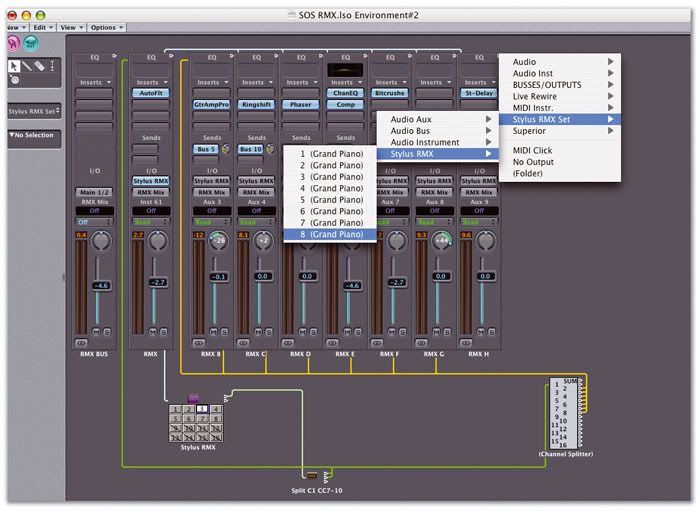Open the GtrAmpPro insert on RMX B

pyautogui.click(x=212, y=104)
